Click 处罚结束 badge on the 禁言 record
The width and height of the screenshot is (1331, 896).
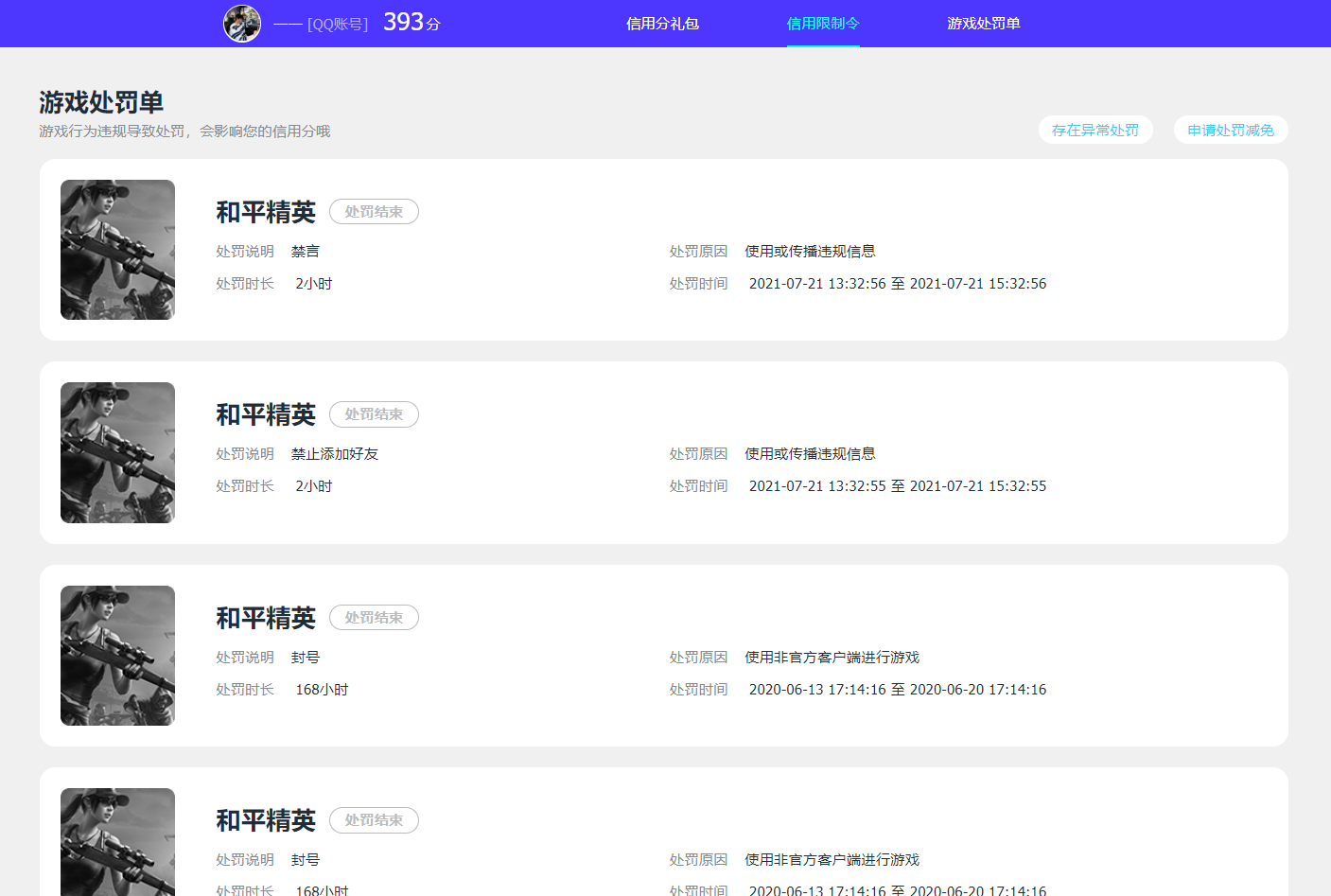(374, 212)
